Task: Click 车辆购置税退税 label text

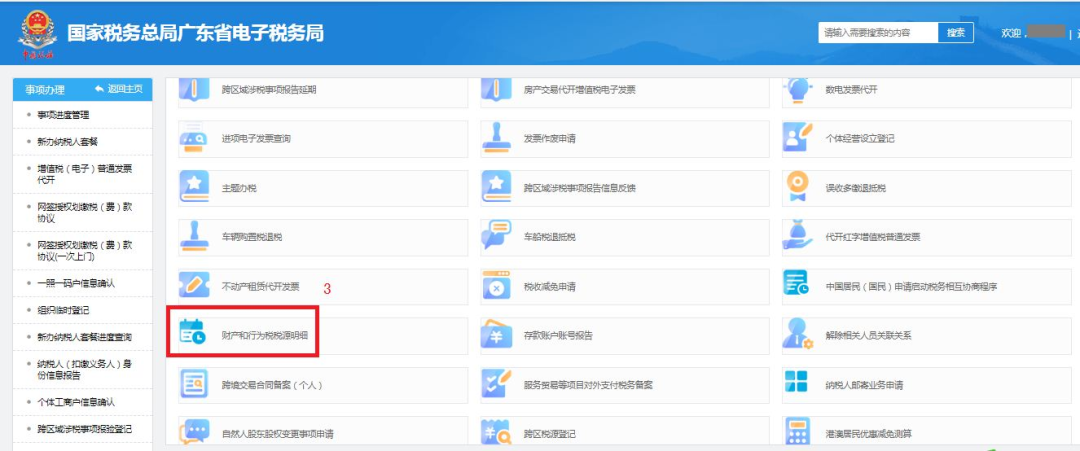Action: [x=252, y=237]
